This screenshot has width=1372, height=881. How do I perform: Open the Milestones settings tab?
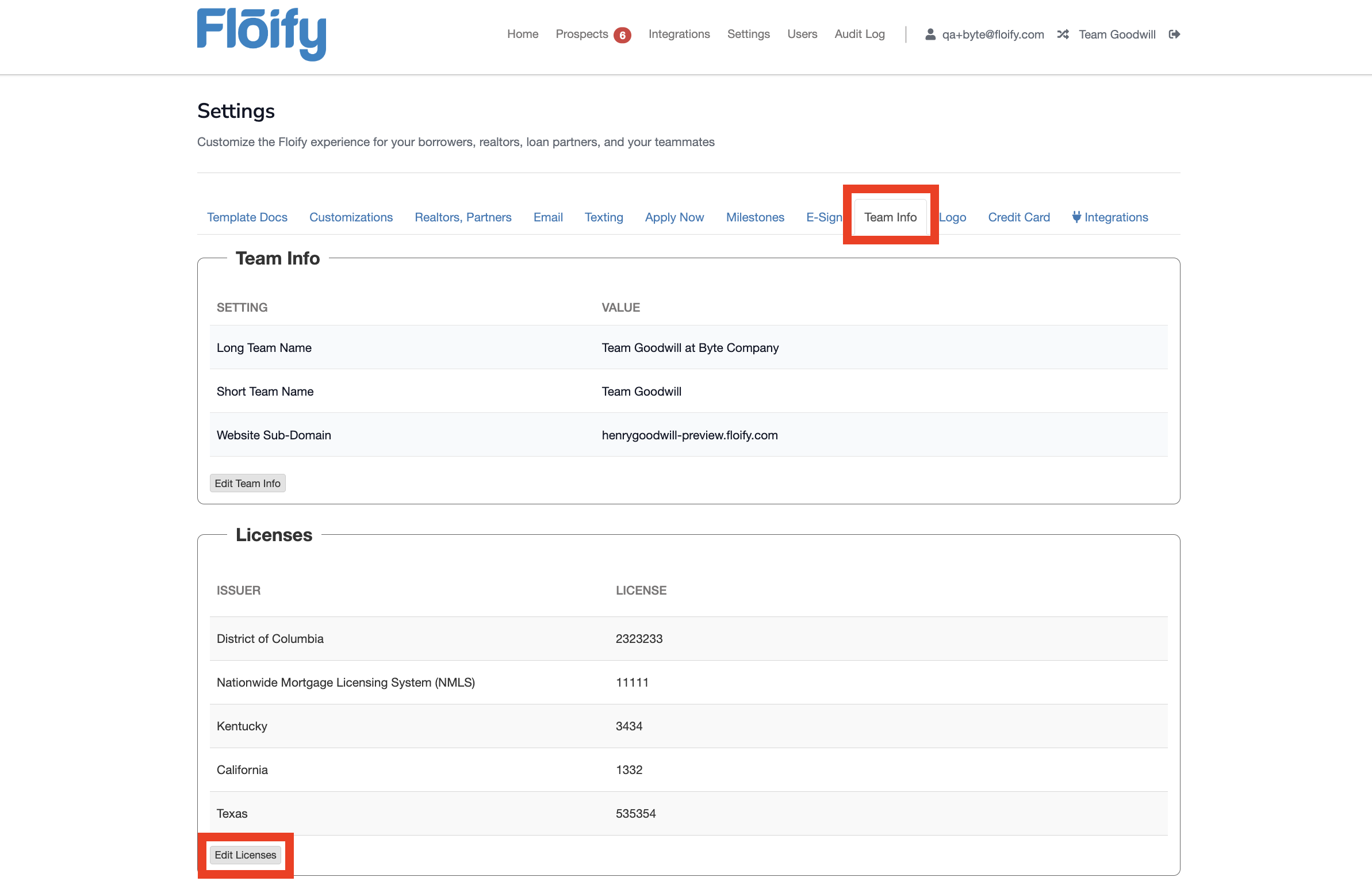click(755, 217)
